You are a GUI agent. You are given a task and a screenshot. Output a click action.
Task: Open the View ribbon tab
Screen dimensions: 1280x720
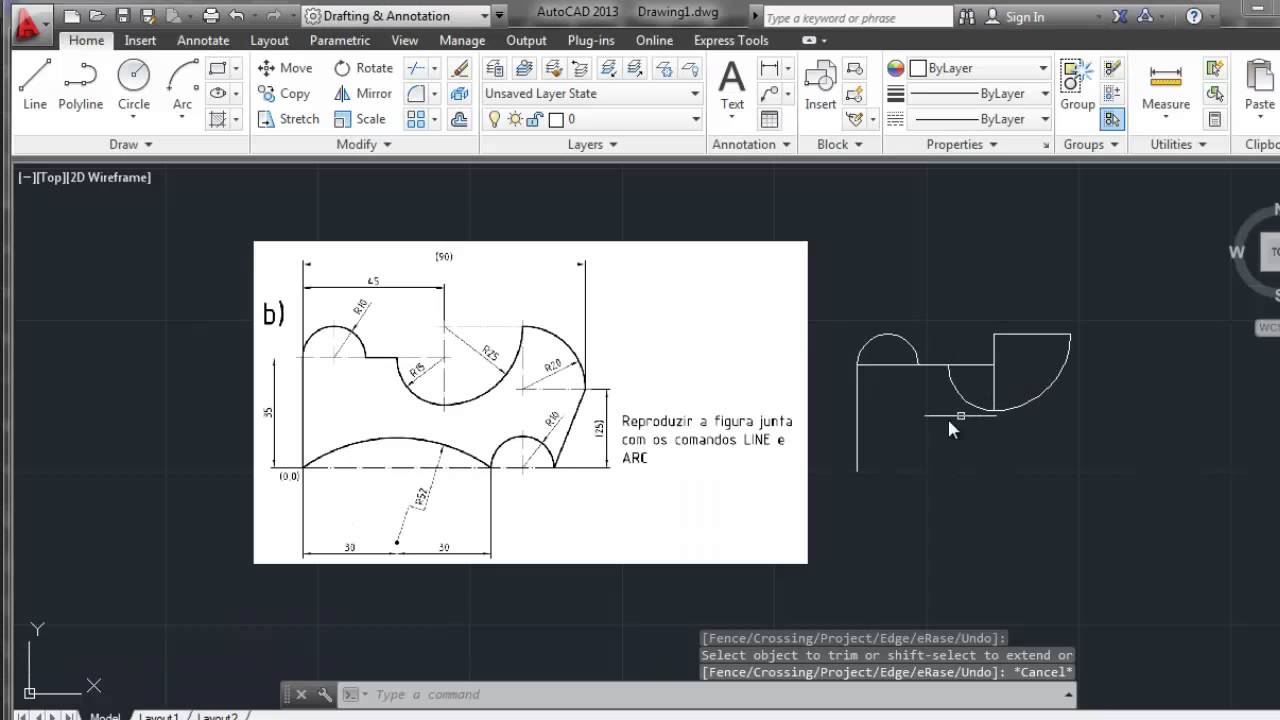pos(405,40)
